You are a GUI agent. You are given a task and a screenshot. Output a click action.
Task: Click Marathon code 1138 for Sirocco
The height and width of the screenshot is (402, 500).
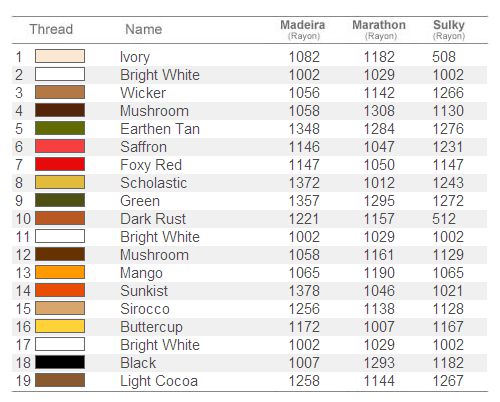pyautogui.click(x=379, y=309)
